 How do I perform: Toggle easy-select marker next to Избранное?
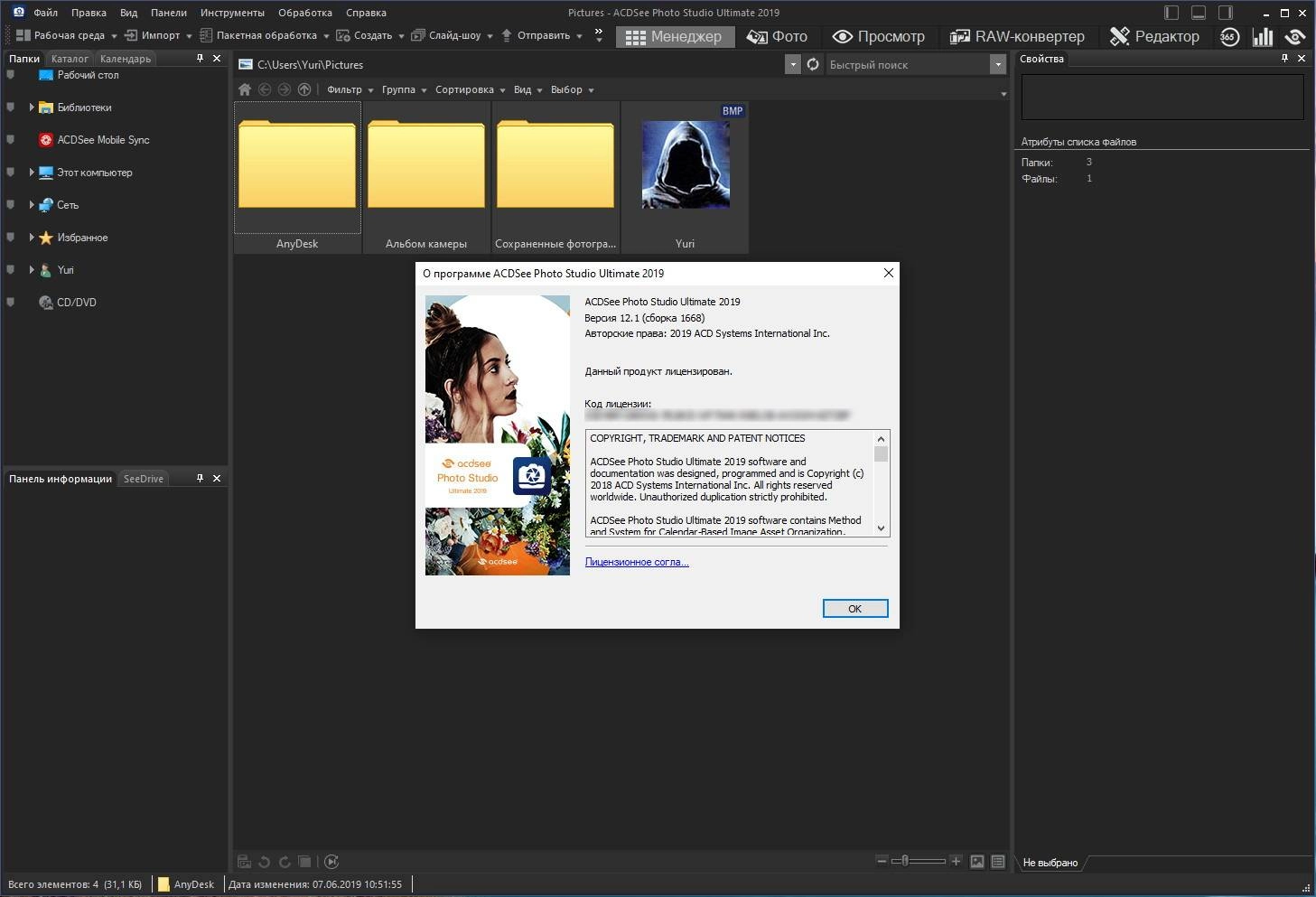coord(11,238)
